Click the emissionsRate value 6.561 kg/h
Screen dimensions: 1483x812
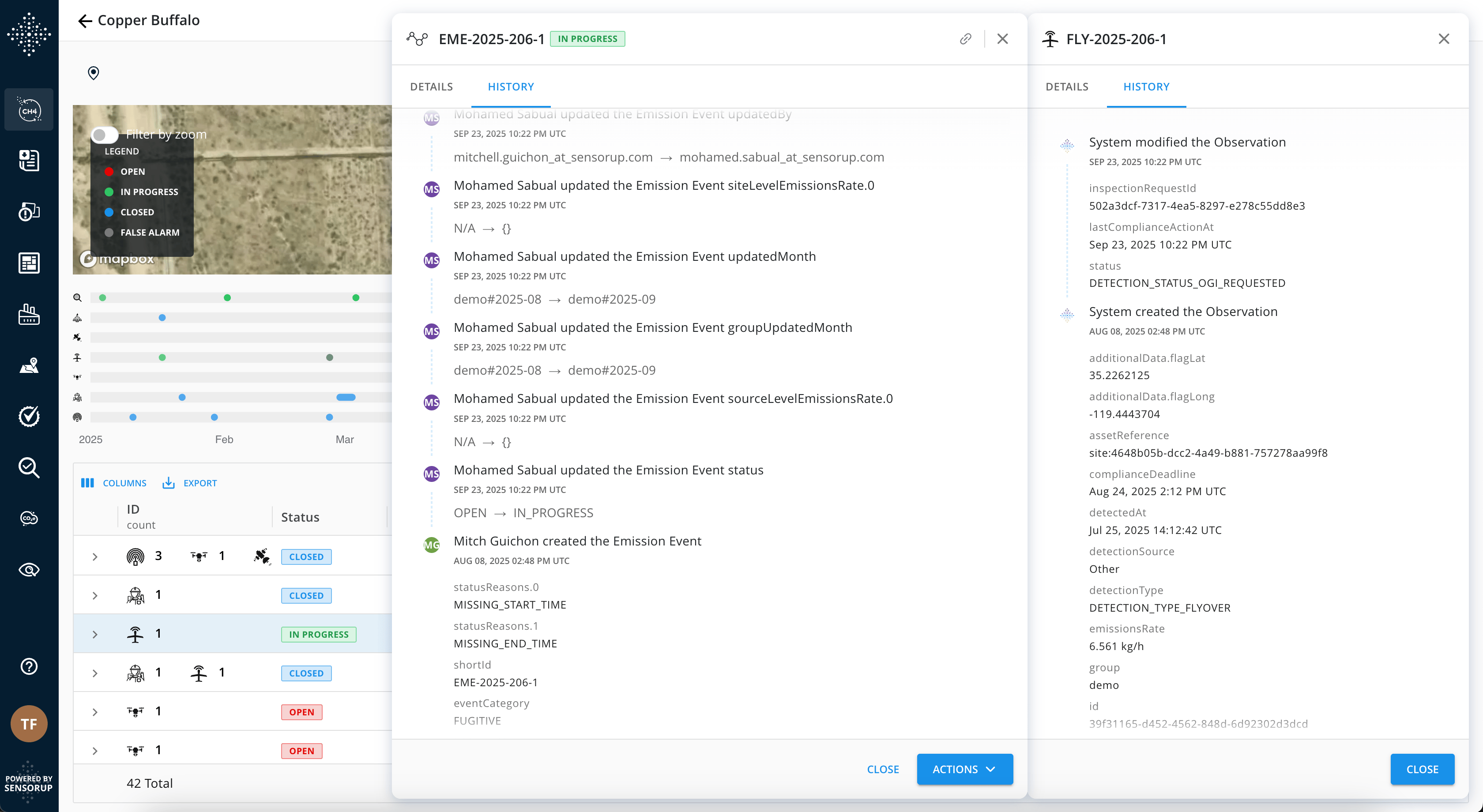1116,646
